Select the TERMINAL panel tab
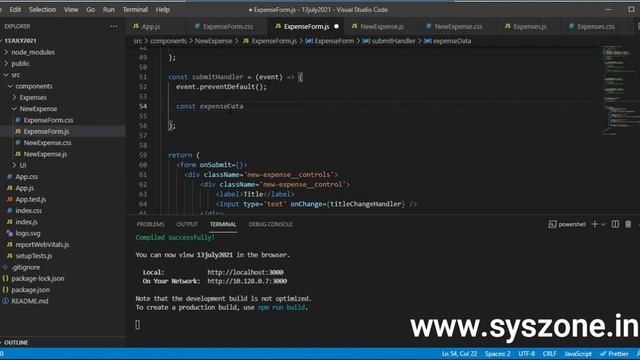640x360 pixels. 223,224
